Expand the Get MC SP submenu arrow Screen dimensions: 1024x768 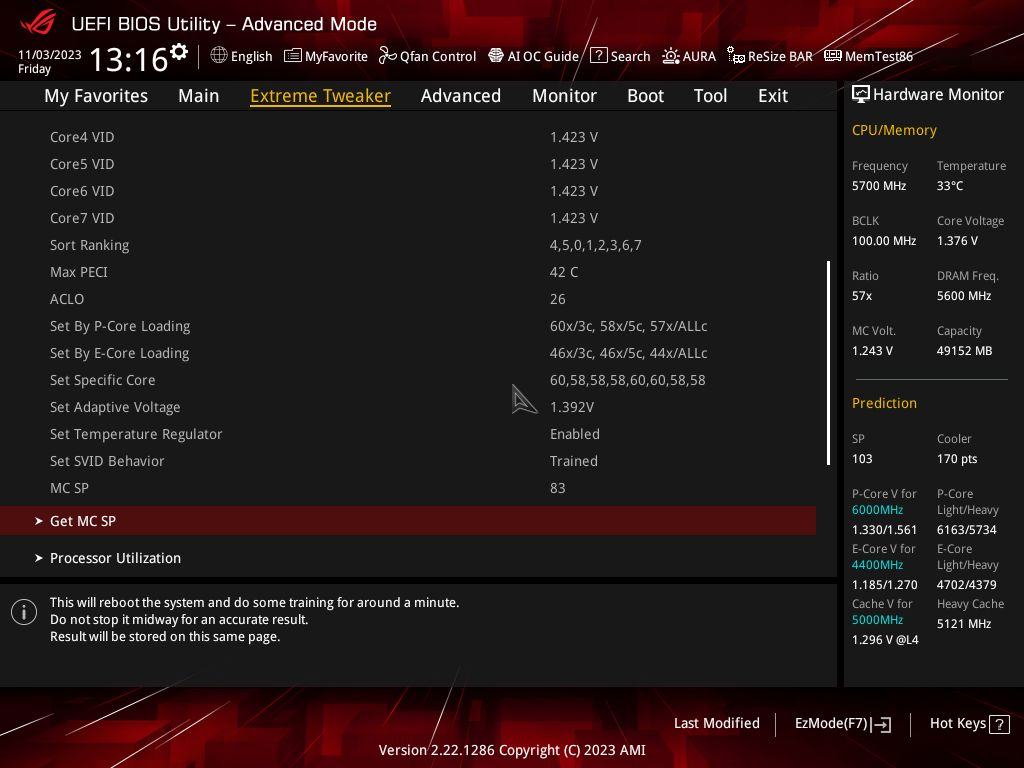(39, 521)
